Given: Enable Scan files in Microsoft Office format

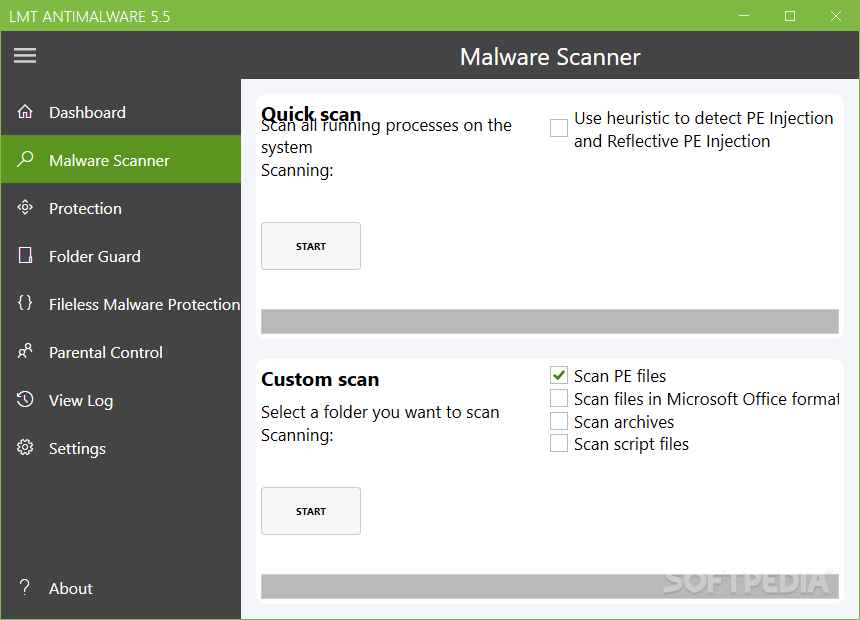Looking at the screenshot, I should point(559,399).
